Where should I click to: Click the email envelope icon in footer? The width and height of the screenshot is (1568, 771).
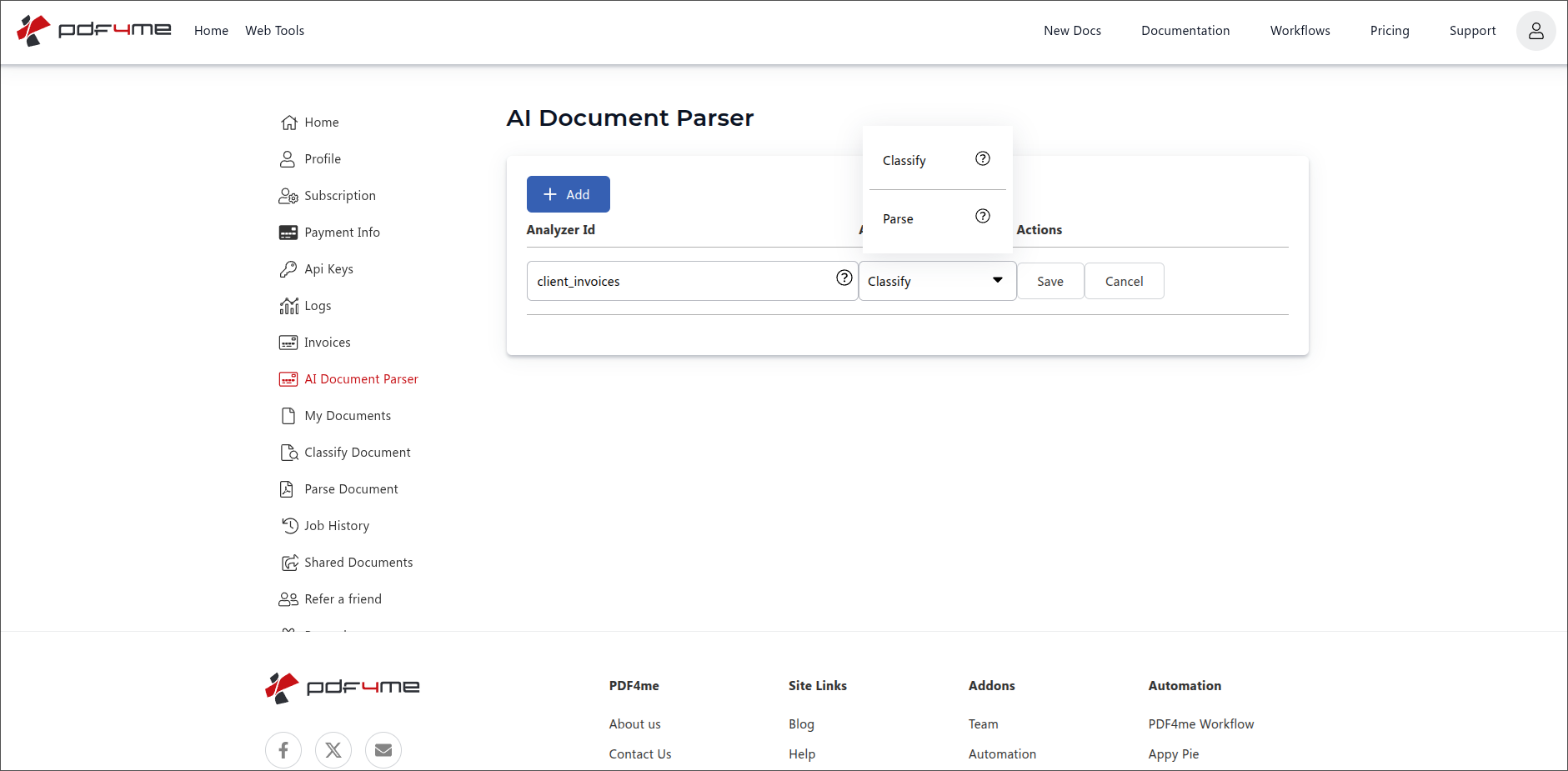(383, 750)
